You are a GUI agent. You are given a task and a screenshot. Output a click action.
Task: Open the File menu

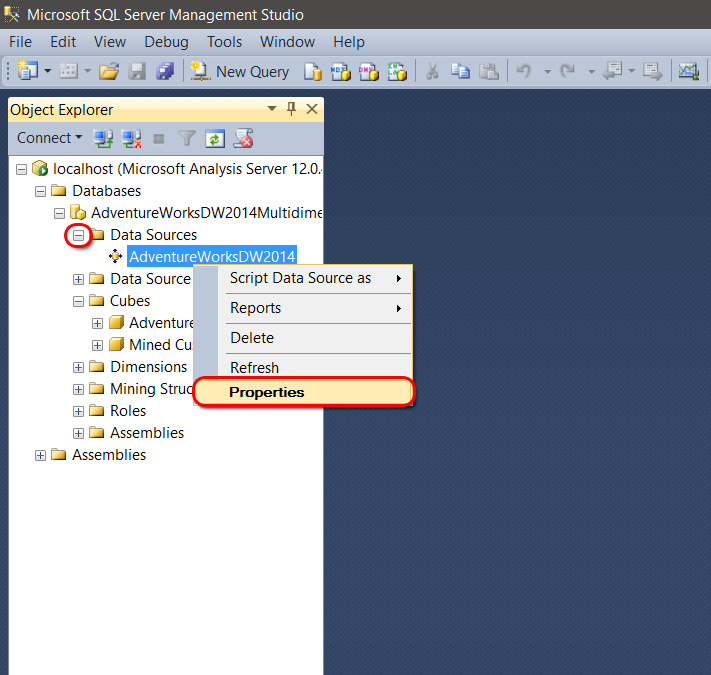pyautogui.click(x=20, y=42)
